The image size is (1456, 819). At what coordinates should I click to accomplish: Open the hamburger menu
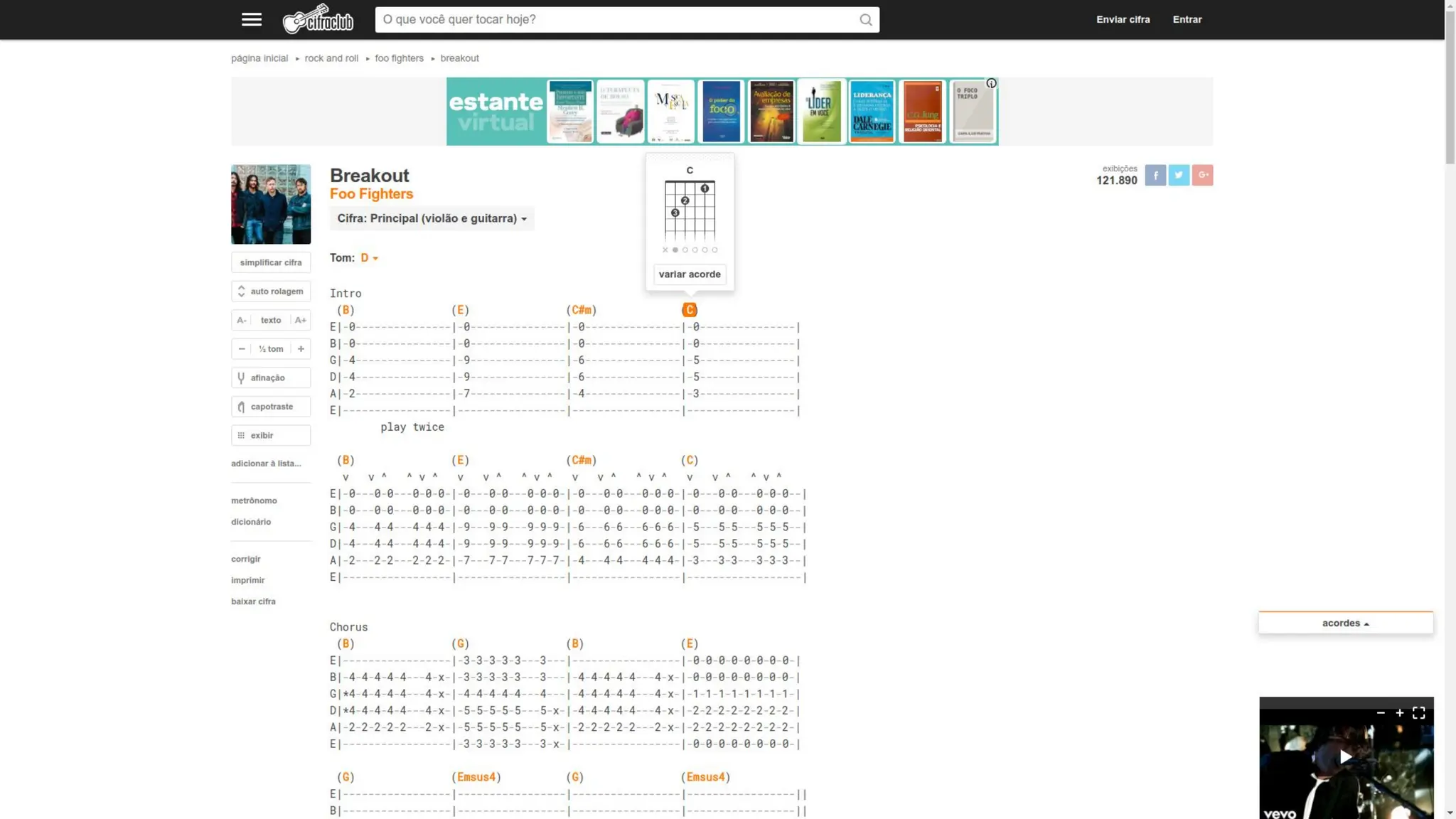click(x=251, y=19)
